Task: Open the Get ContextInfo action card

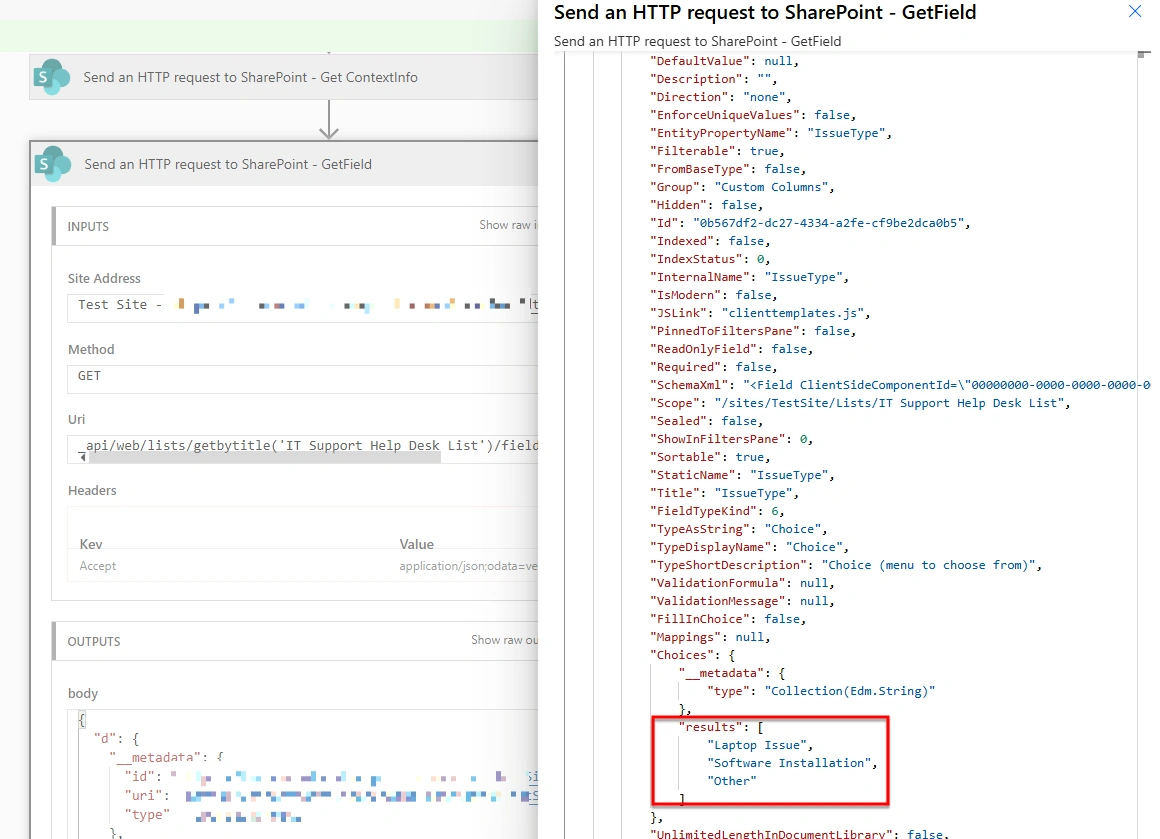Action: (285, 77)
